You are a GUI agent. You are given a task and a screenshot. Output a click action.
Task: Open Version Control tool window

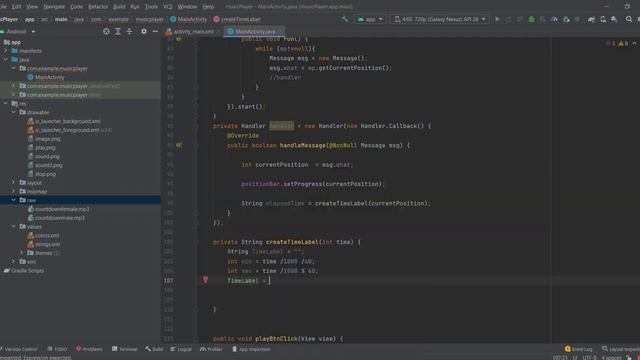point(19,349)
